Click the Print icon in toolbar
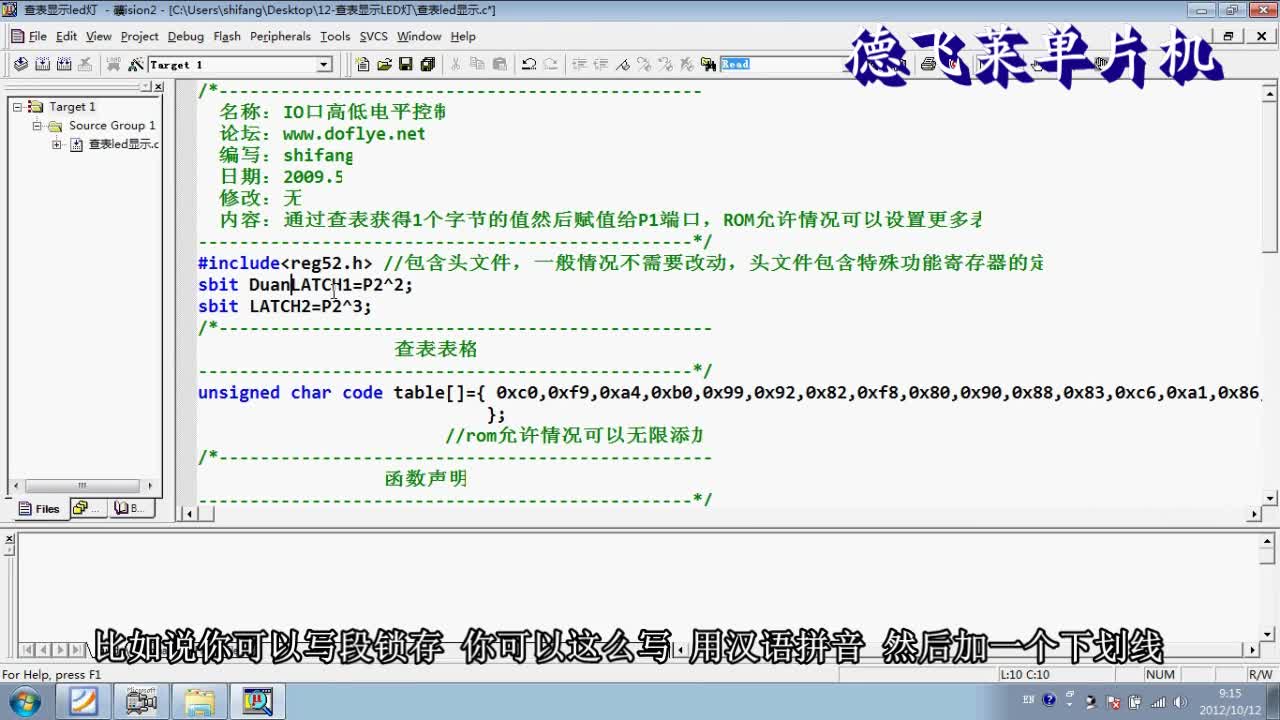 click(x=928, y=64)
